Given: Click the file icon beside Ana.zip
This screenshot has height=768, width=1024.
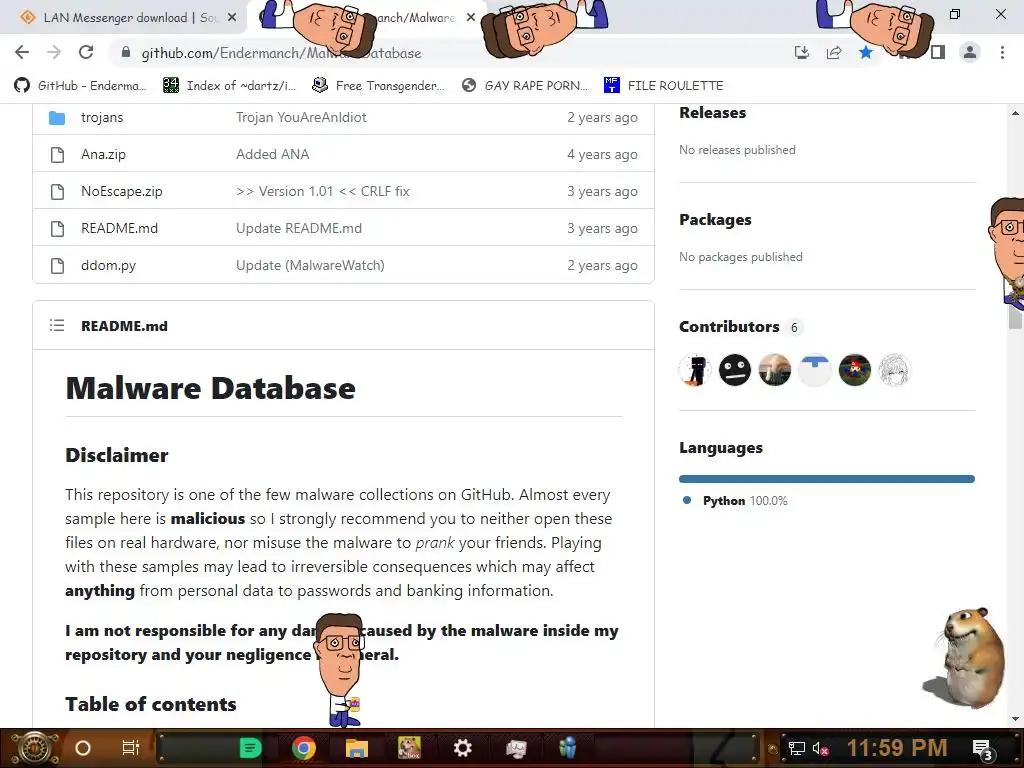Looking at the screenshot, I should tap(57, 155).
